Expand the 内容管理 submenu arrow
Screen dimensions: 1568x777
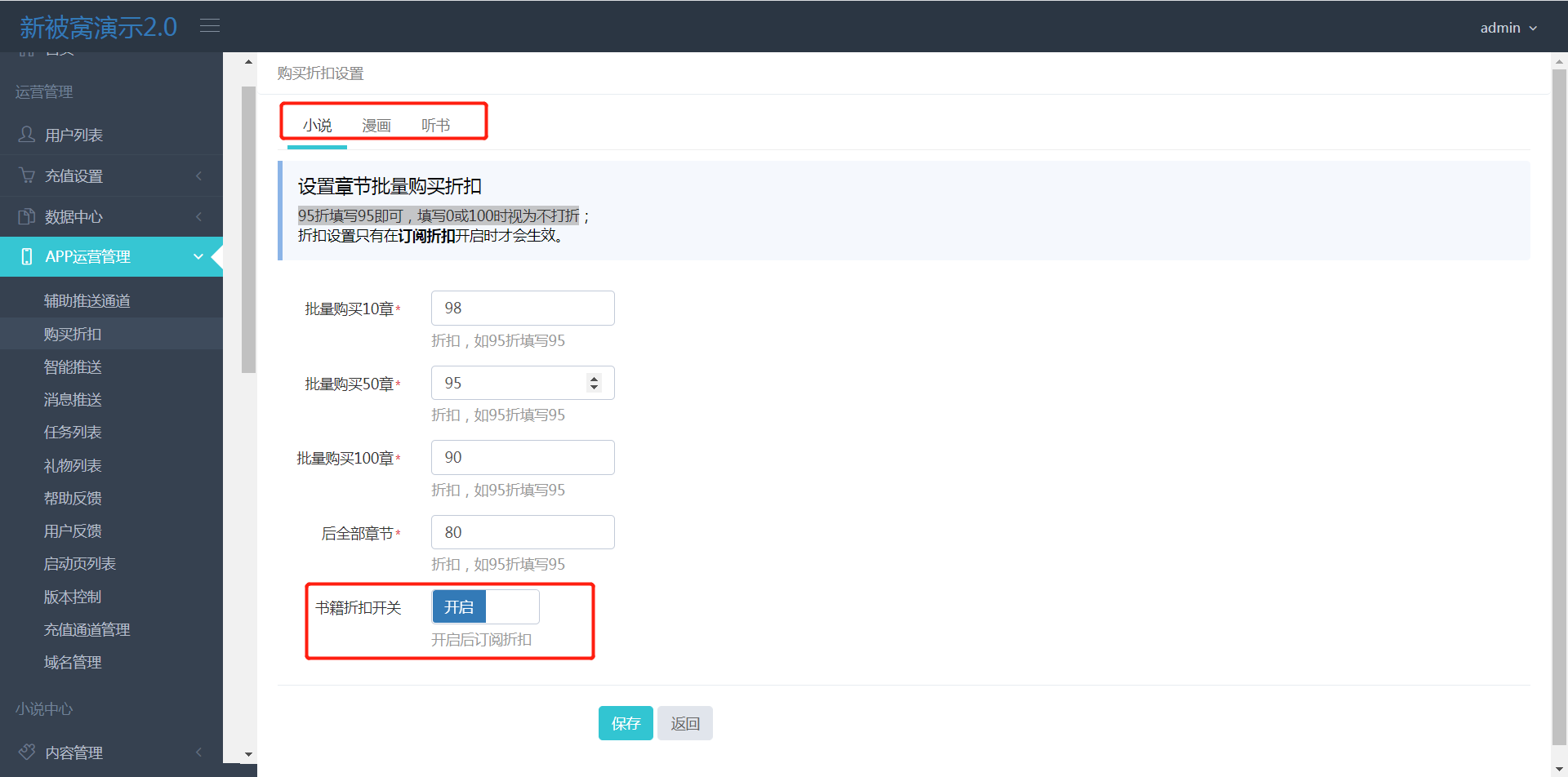click(198, 752)
